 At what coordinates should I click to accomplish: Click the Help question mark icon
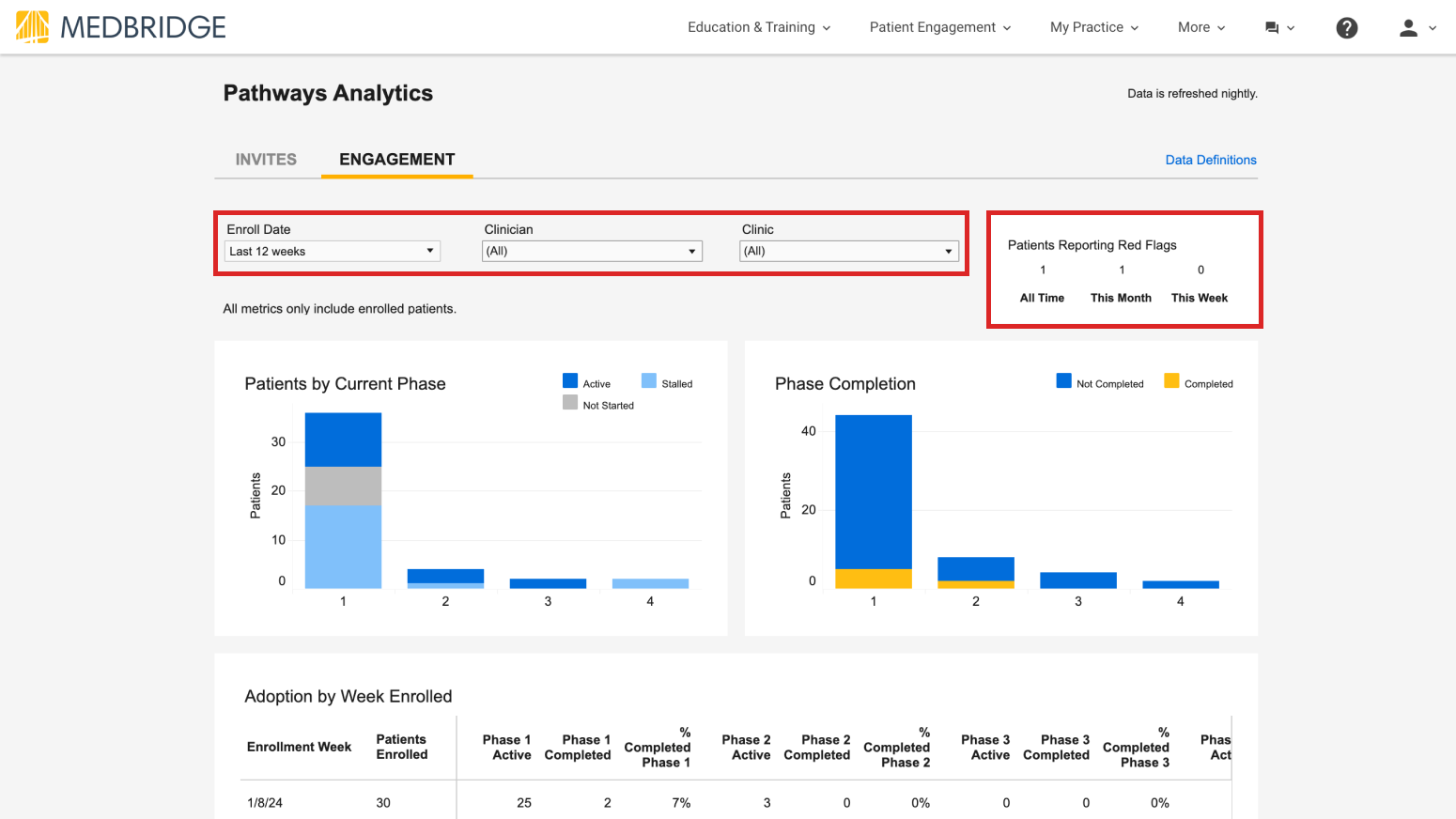click(x=1347, y=27)
